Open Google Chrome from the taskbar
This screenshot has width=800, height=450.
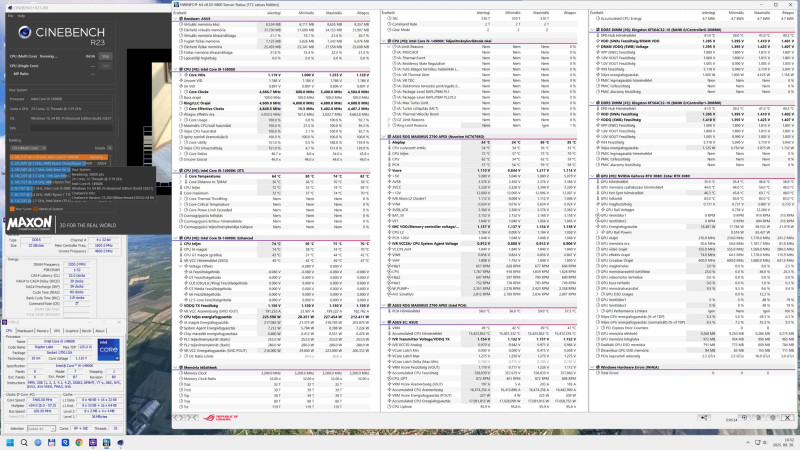pos(79,442)
